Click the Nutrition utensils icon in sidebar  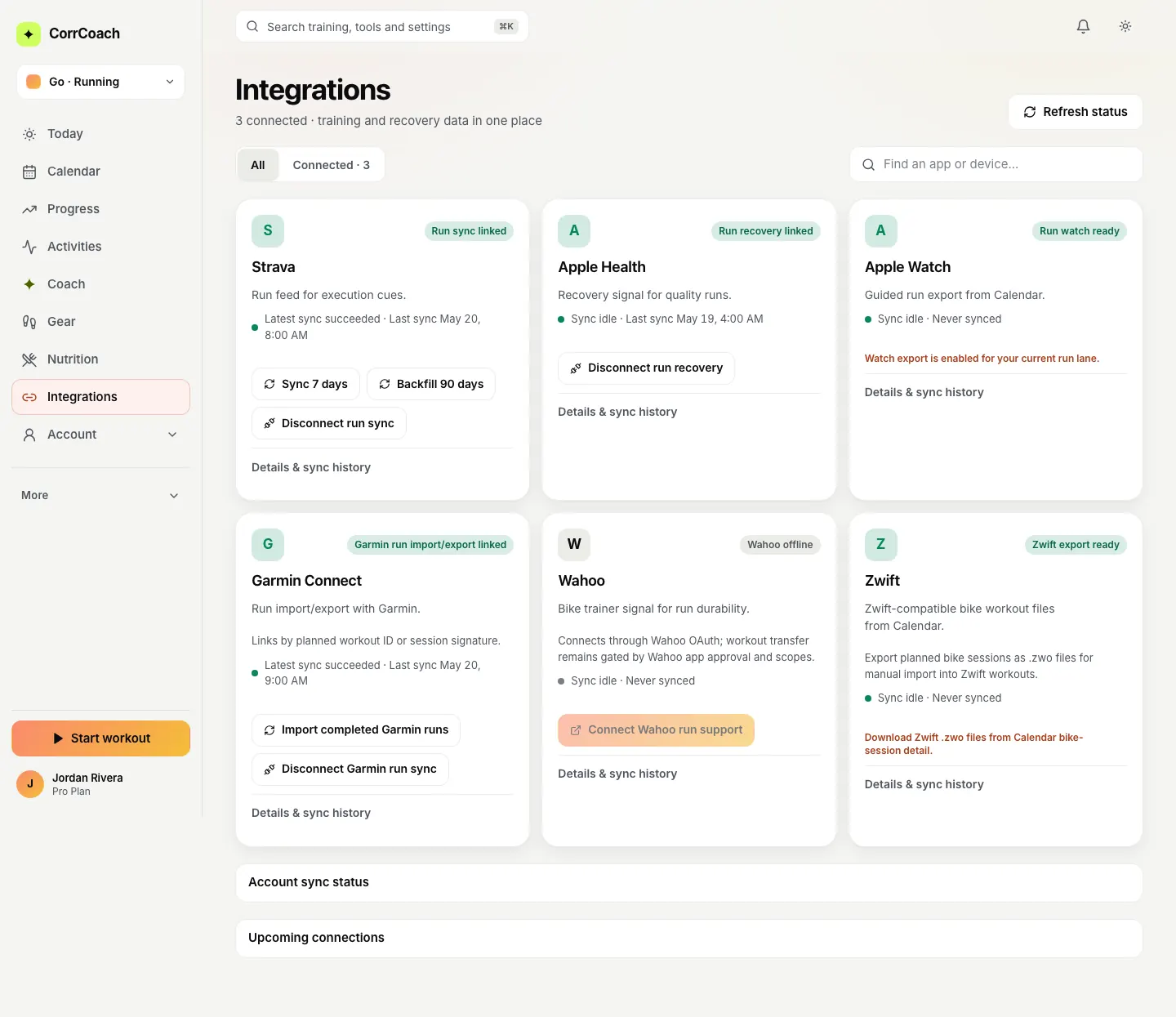[x=29, y=359]
